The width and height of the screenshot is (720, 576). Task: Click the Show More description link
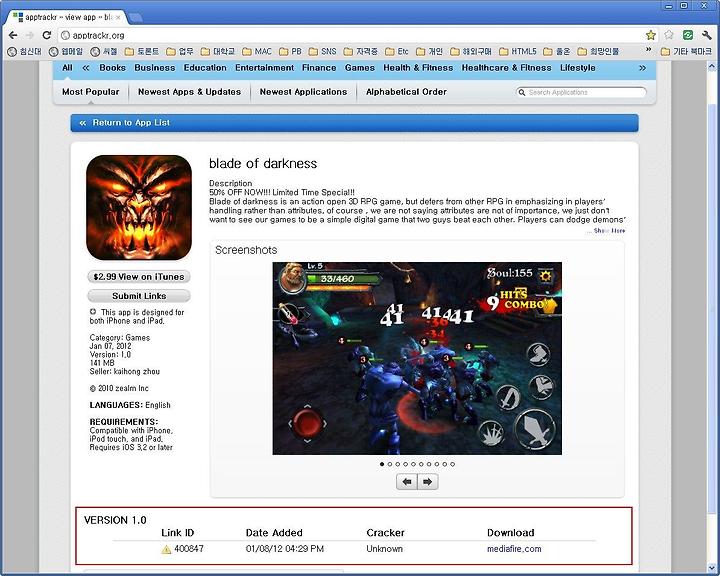click(609, 231)
